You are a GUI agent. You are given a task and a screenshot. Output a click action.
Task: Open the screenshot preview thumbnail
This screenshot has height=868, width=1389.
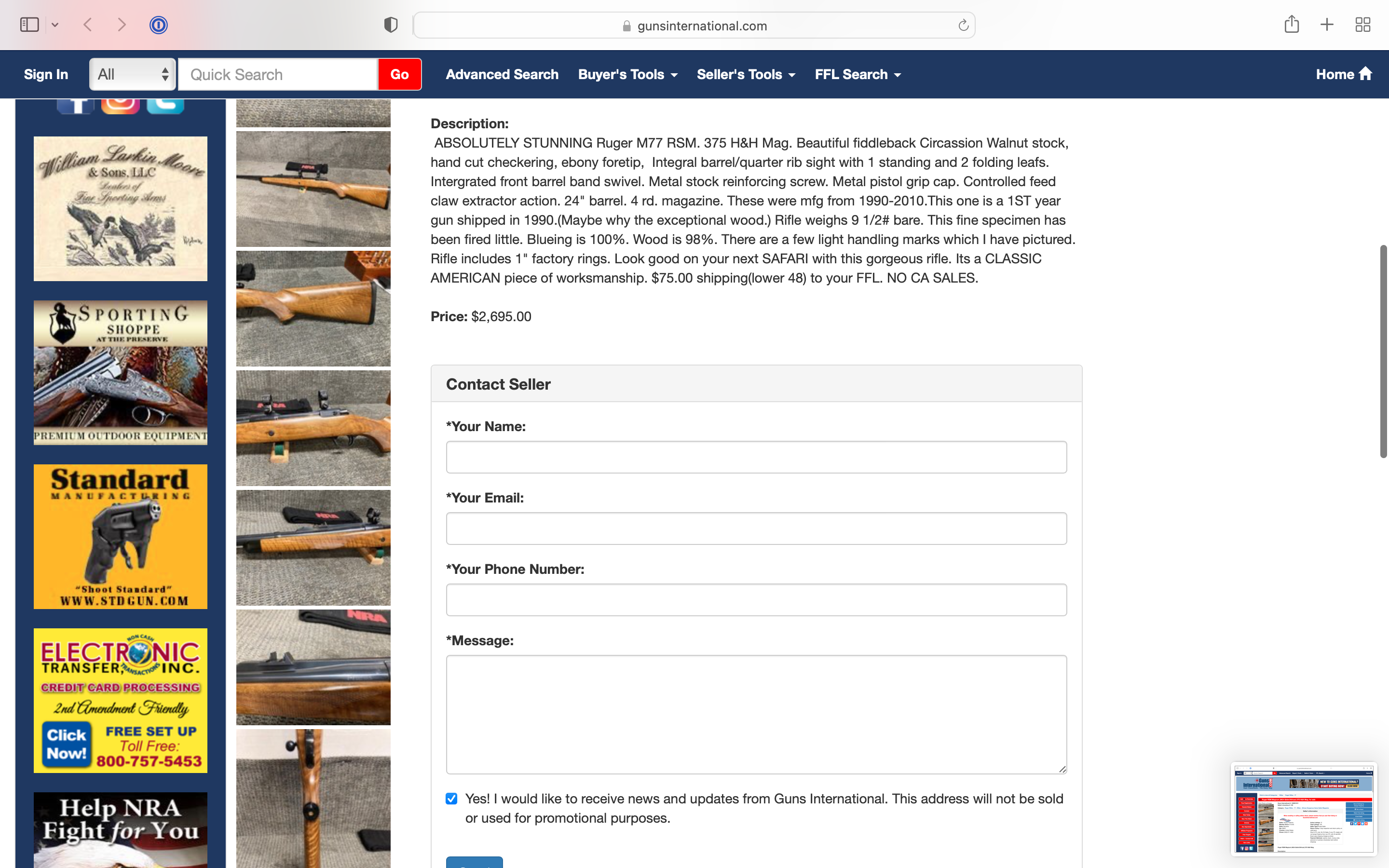click(1304, 808)
